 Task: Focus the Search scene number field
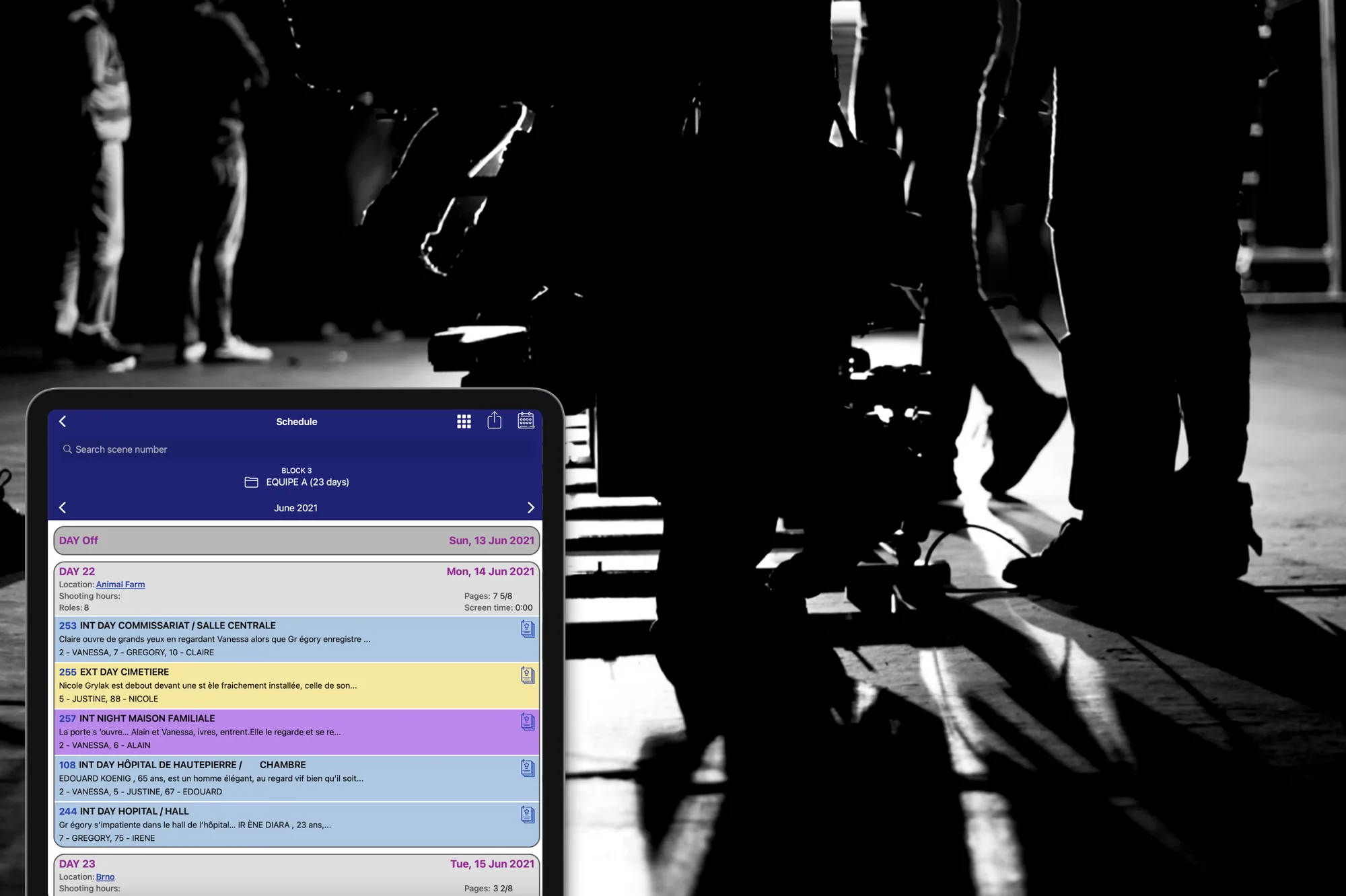(x=296, y=449)
